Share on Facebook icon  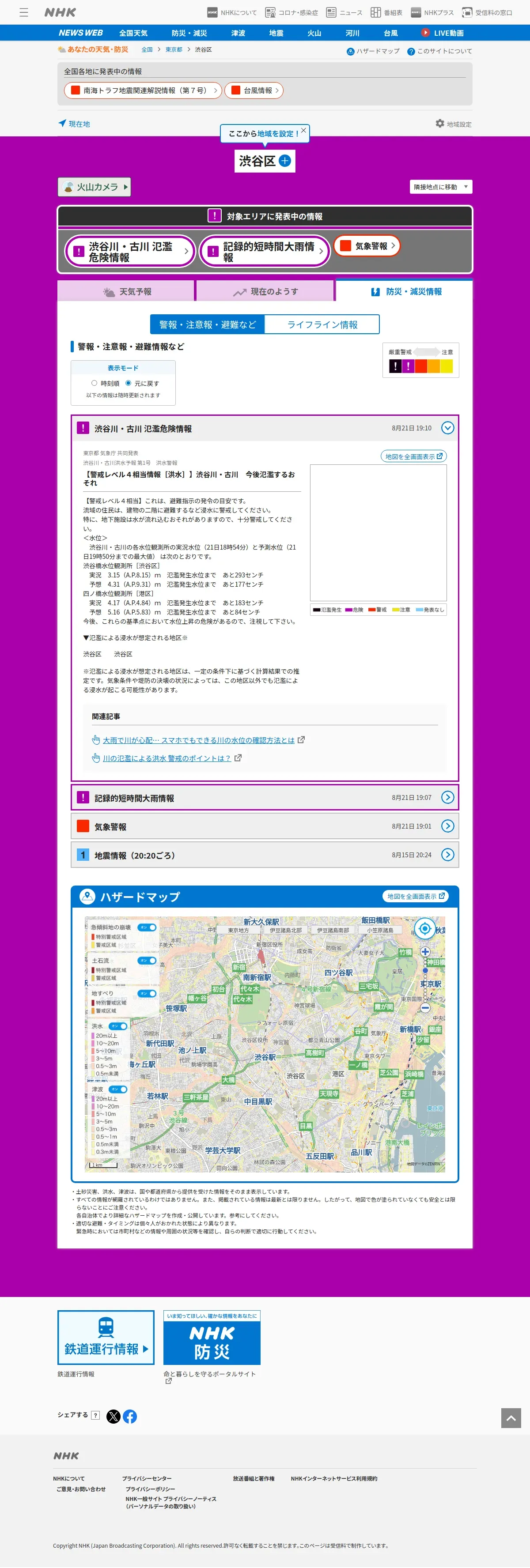click(130, 1417)
